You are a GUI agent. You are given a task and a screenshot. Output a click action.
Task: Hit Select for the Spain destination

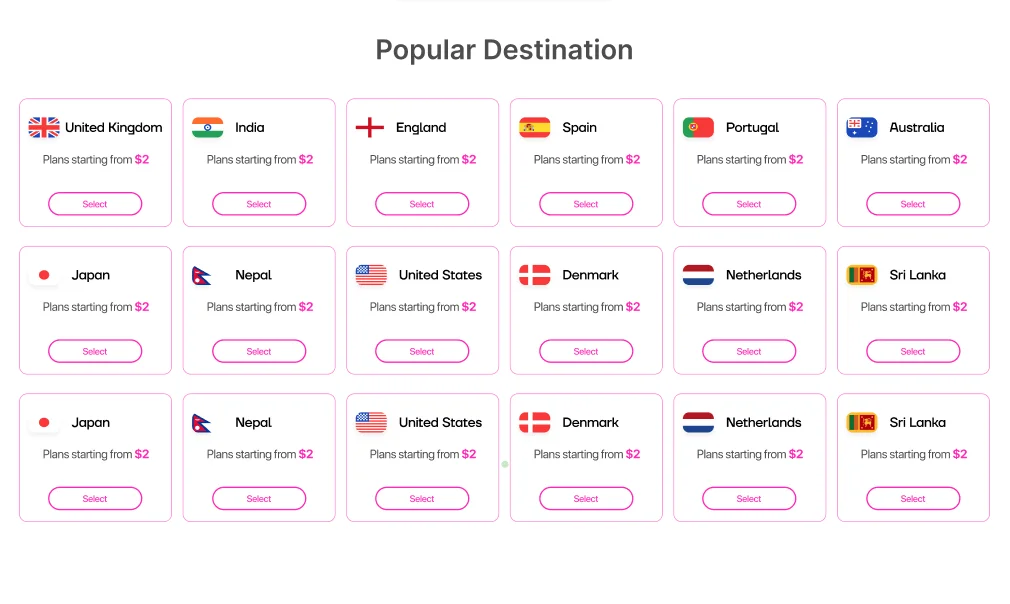click(586, 204)
